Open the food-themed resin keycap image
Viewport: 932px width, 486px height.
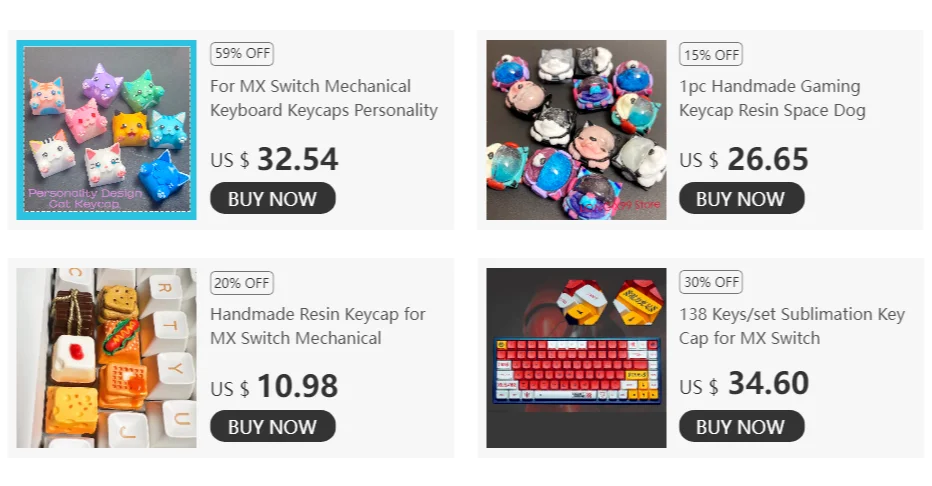[106, 358]
